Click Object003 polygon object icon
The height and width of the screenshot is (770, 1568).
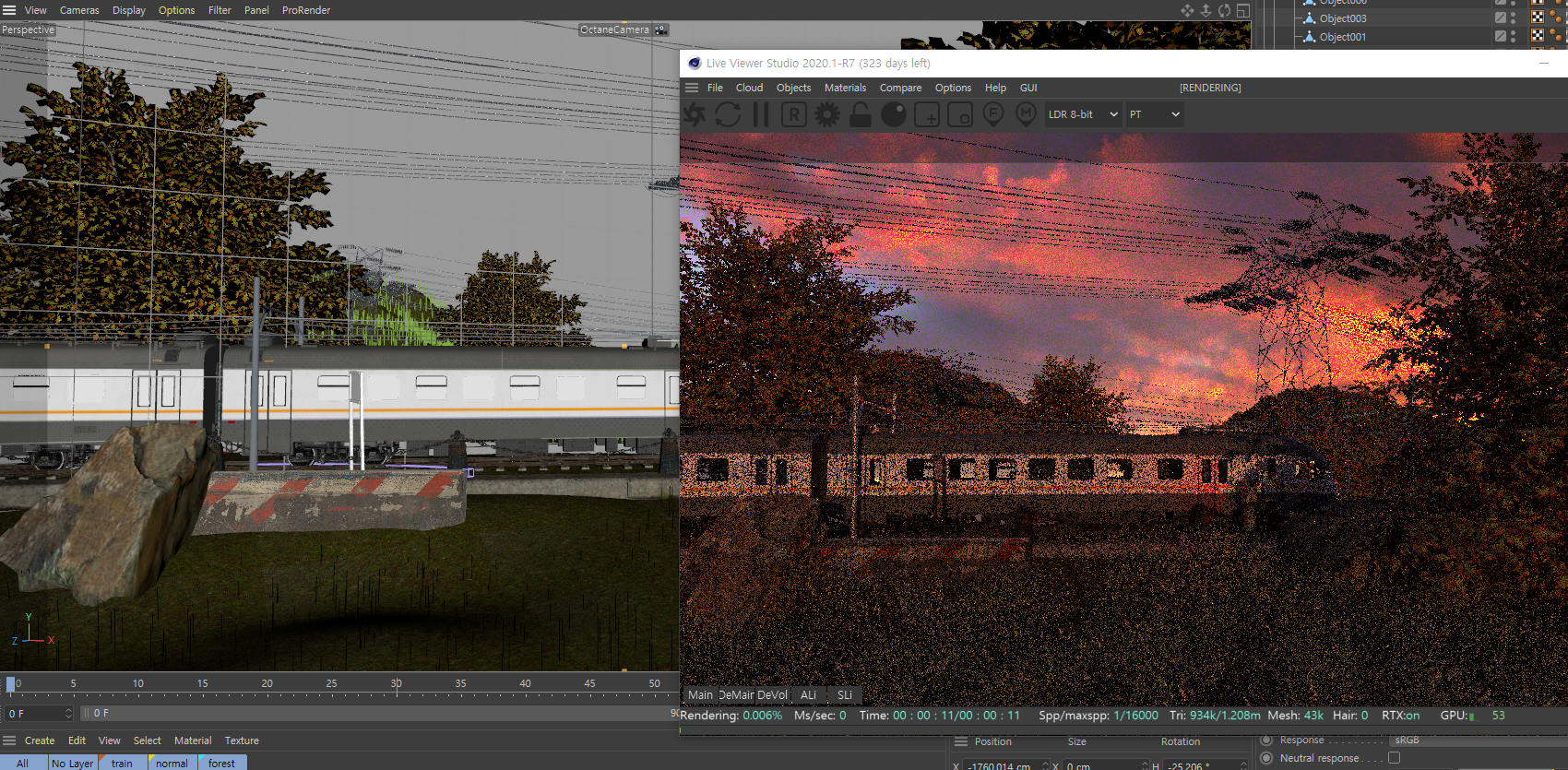point(1309,18)
